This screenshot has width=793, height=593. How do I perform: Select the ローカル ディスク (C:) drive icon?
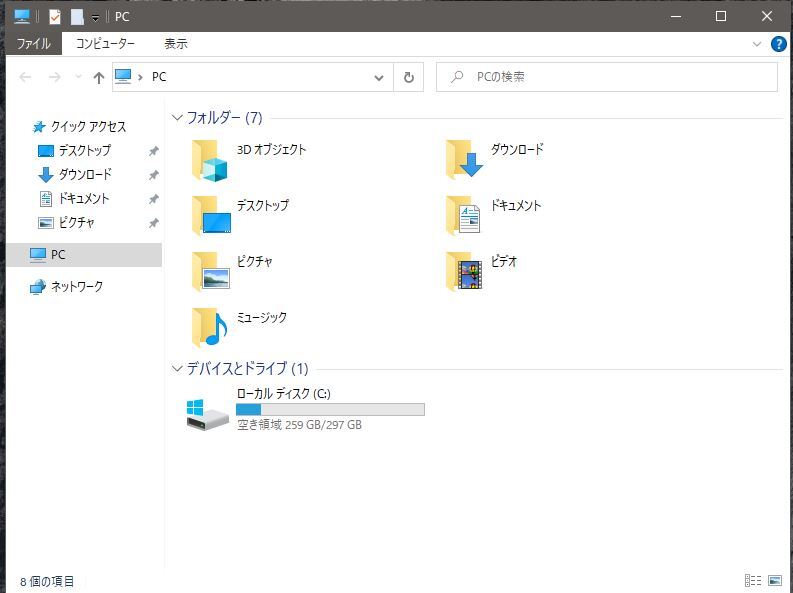(x=207, y=415)
